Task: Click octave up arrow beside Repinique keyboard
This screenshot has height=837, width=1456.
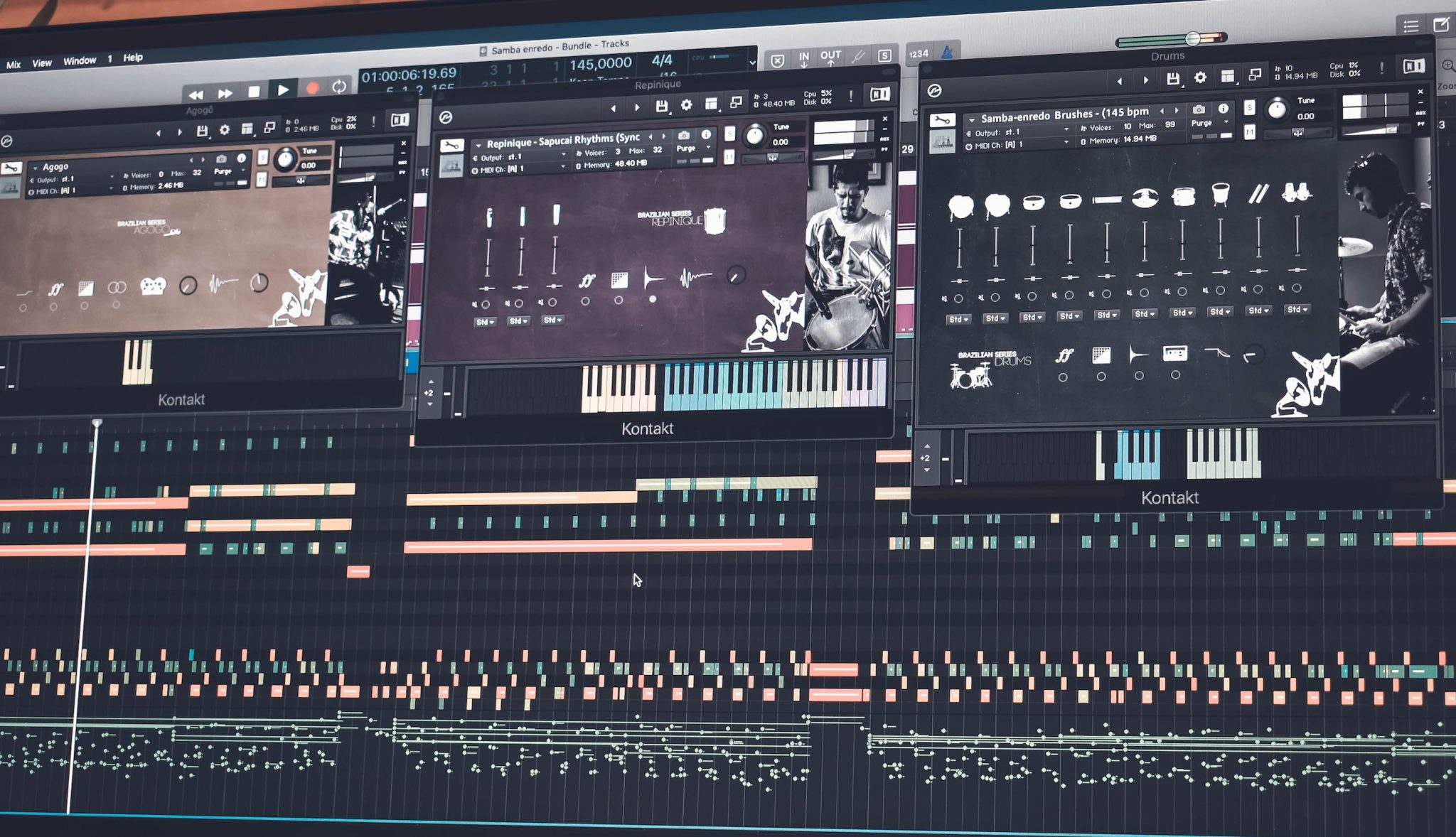Action: click(x=431, y=382)
